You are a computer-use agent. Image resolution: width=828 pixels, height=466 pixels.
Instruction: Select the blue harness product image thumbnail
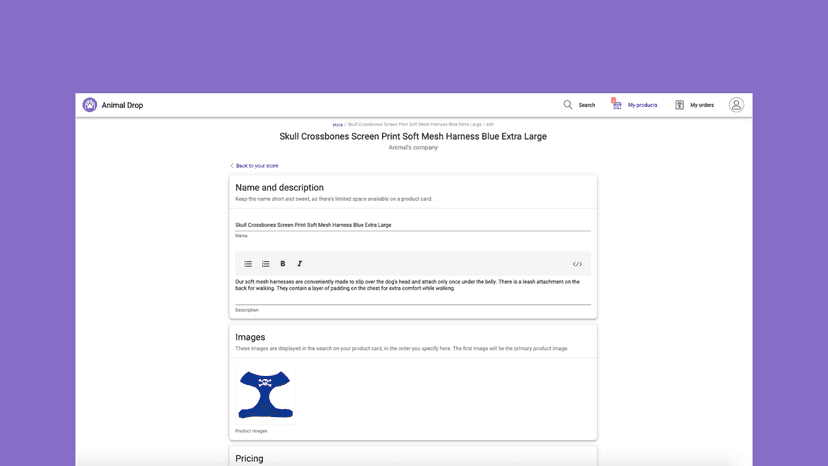pyautogui.click(x=266, y=394)
